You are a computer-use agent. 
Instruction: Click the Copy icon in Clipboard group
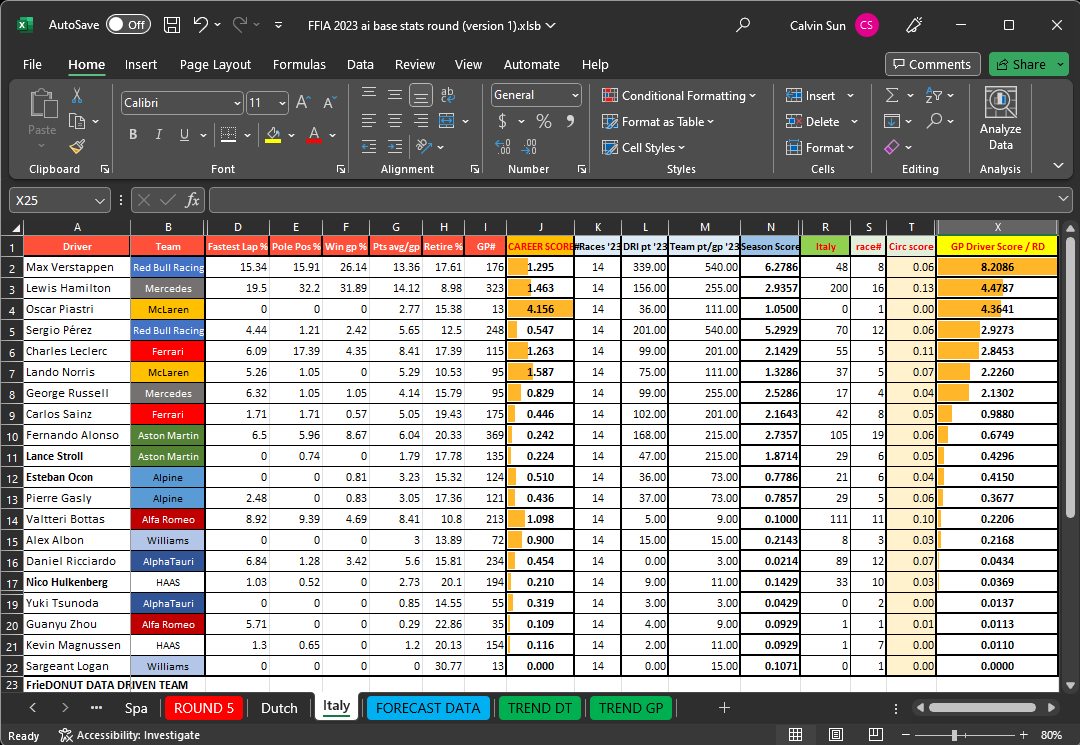click(77, 121)
